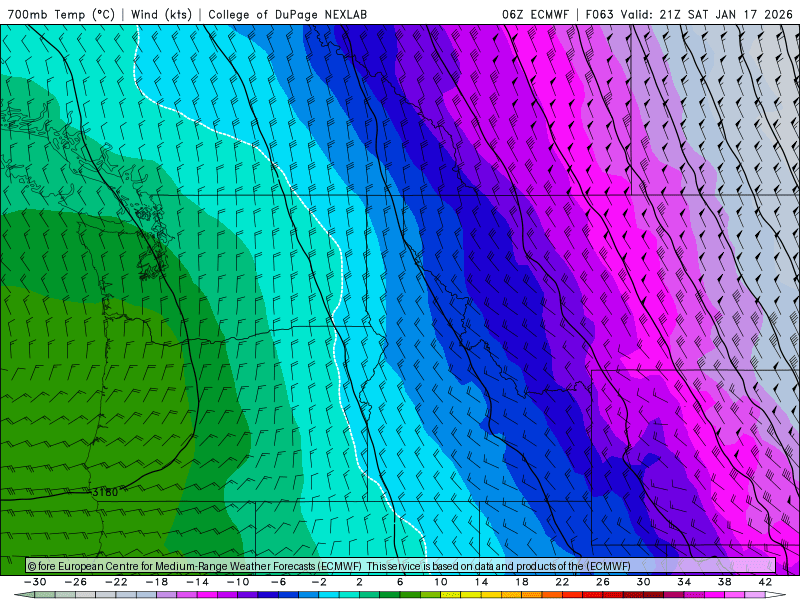Click the "06Z ECMWF" model run label
800x600 pixels.
[x=535, y=14]
